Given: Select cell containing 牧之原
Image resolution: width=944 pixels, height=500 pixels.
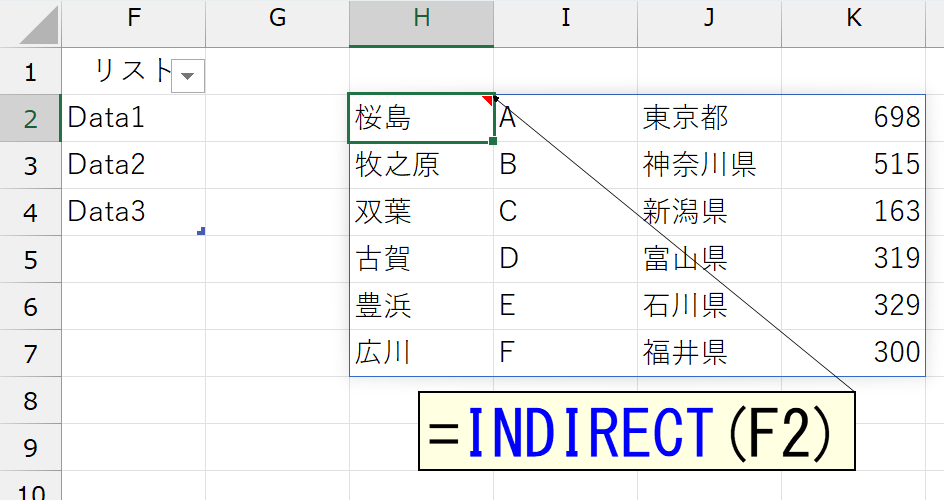Looking at the screenshot, I should [x=421, y=165].
